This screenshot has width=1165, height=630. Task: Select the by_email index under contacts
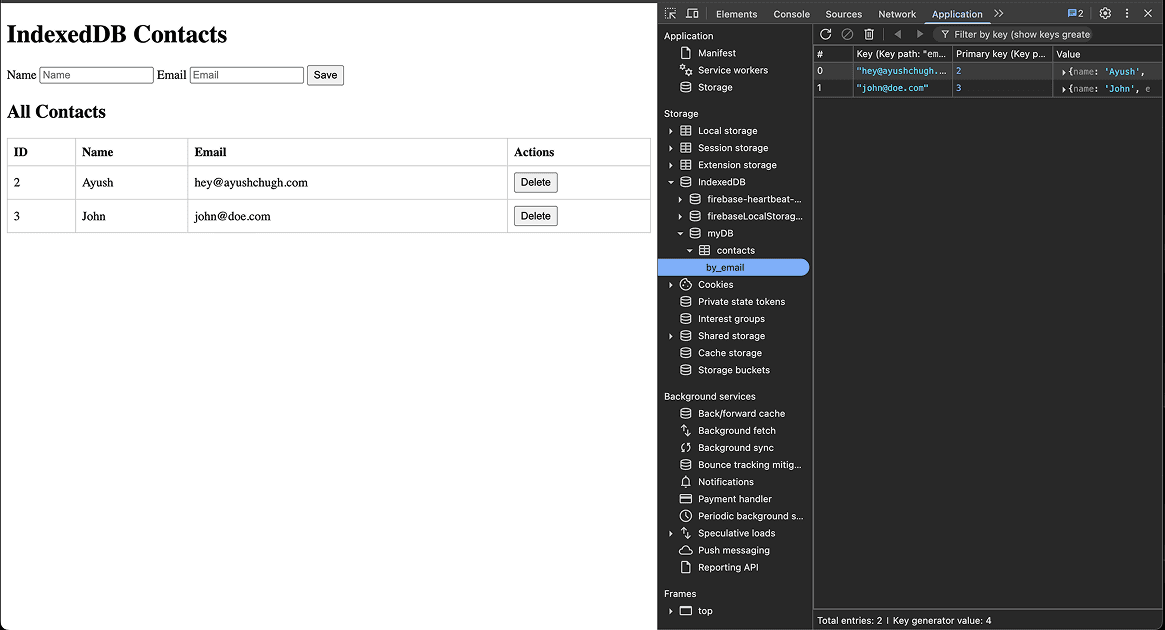(733, 267)
